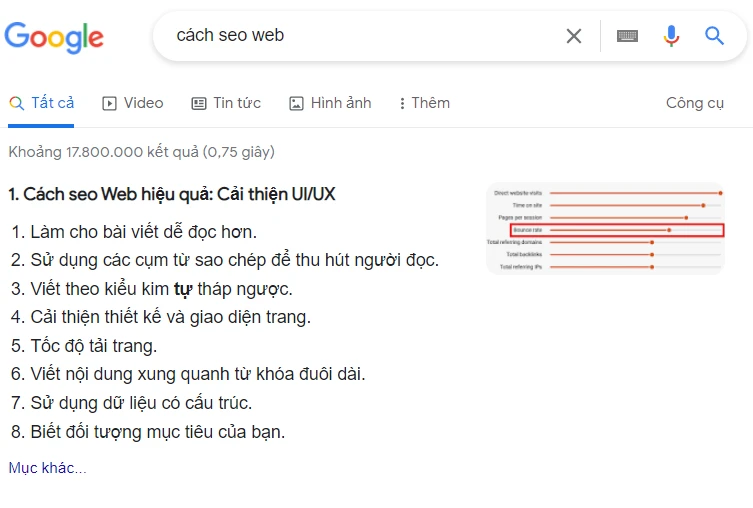The image size is (753, 508).
Task: Click the Hình ảnh picture icon
Action: click(x=296, y=103)
